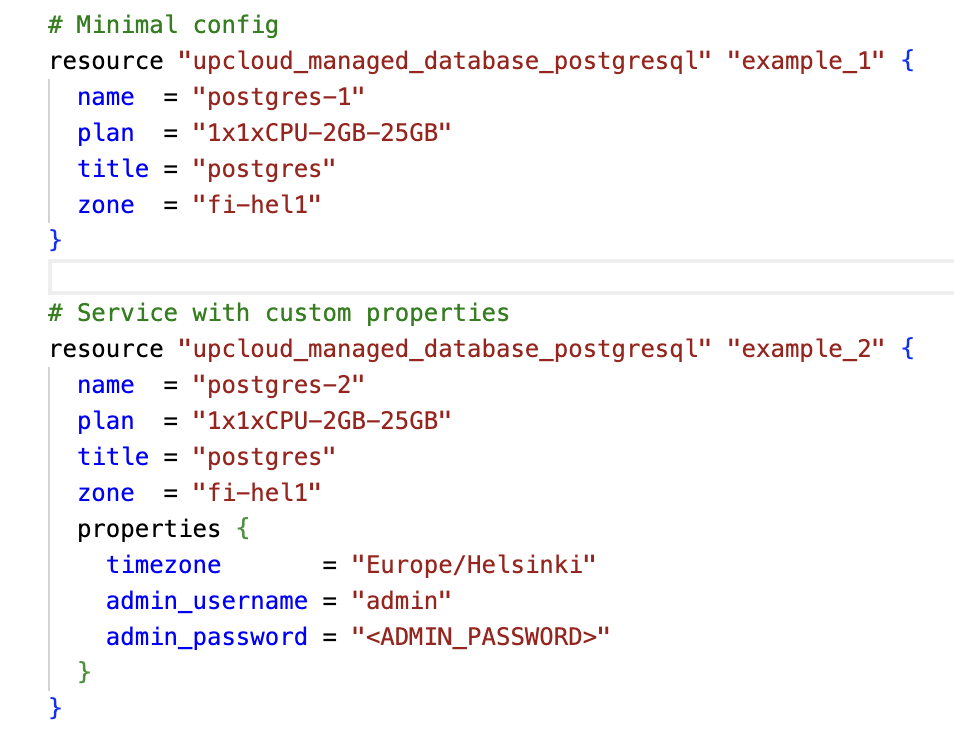Image resolution: width=954 pixels, height=735 pixels.
Task: Click the "postgres-1" name value
Action: click(279, 97)
